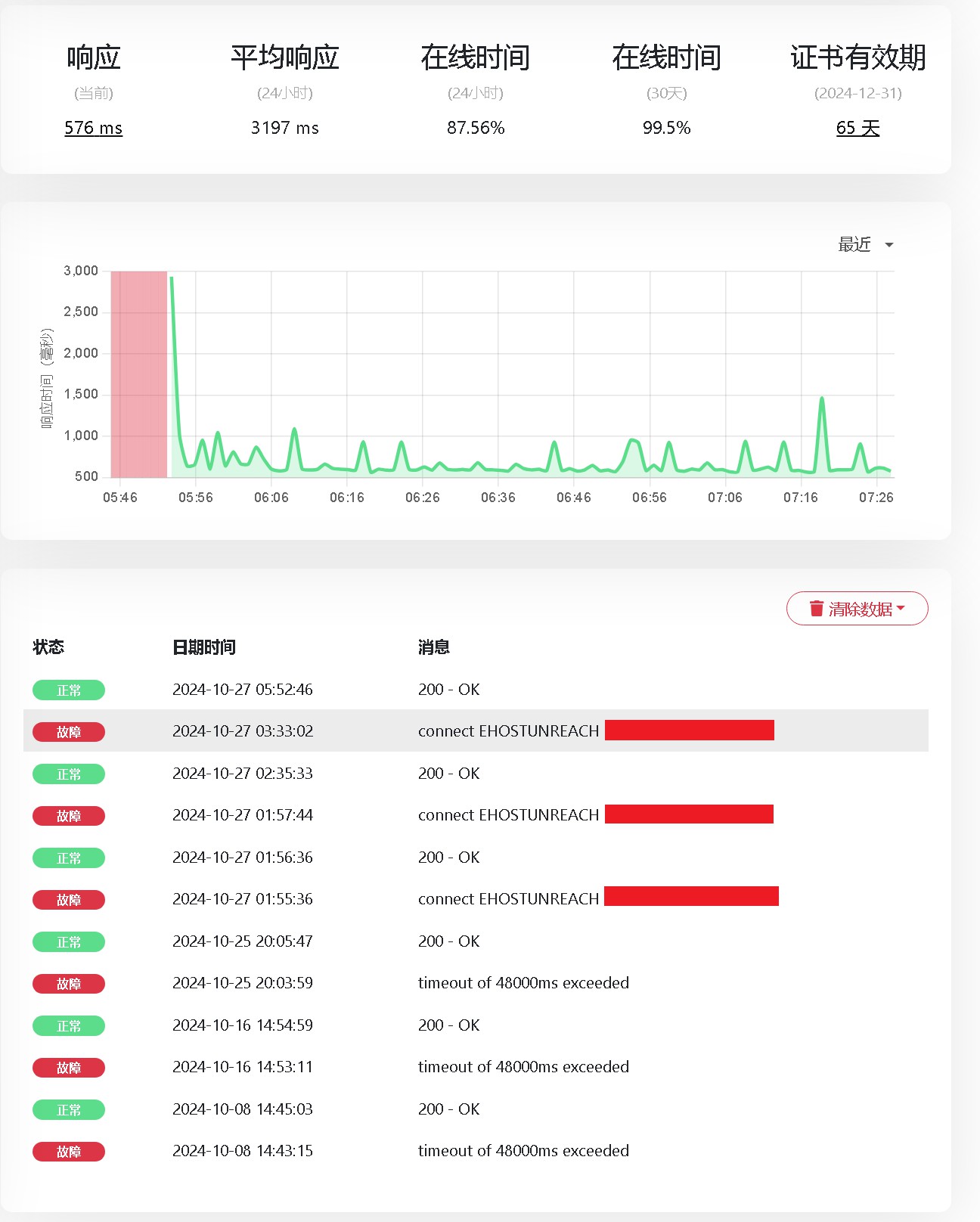
Task: Click the date 2024-10-08 14:45:03
Action: click(243, 1109)
